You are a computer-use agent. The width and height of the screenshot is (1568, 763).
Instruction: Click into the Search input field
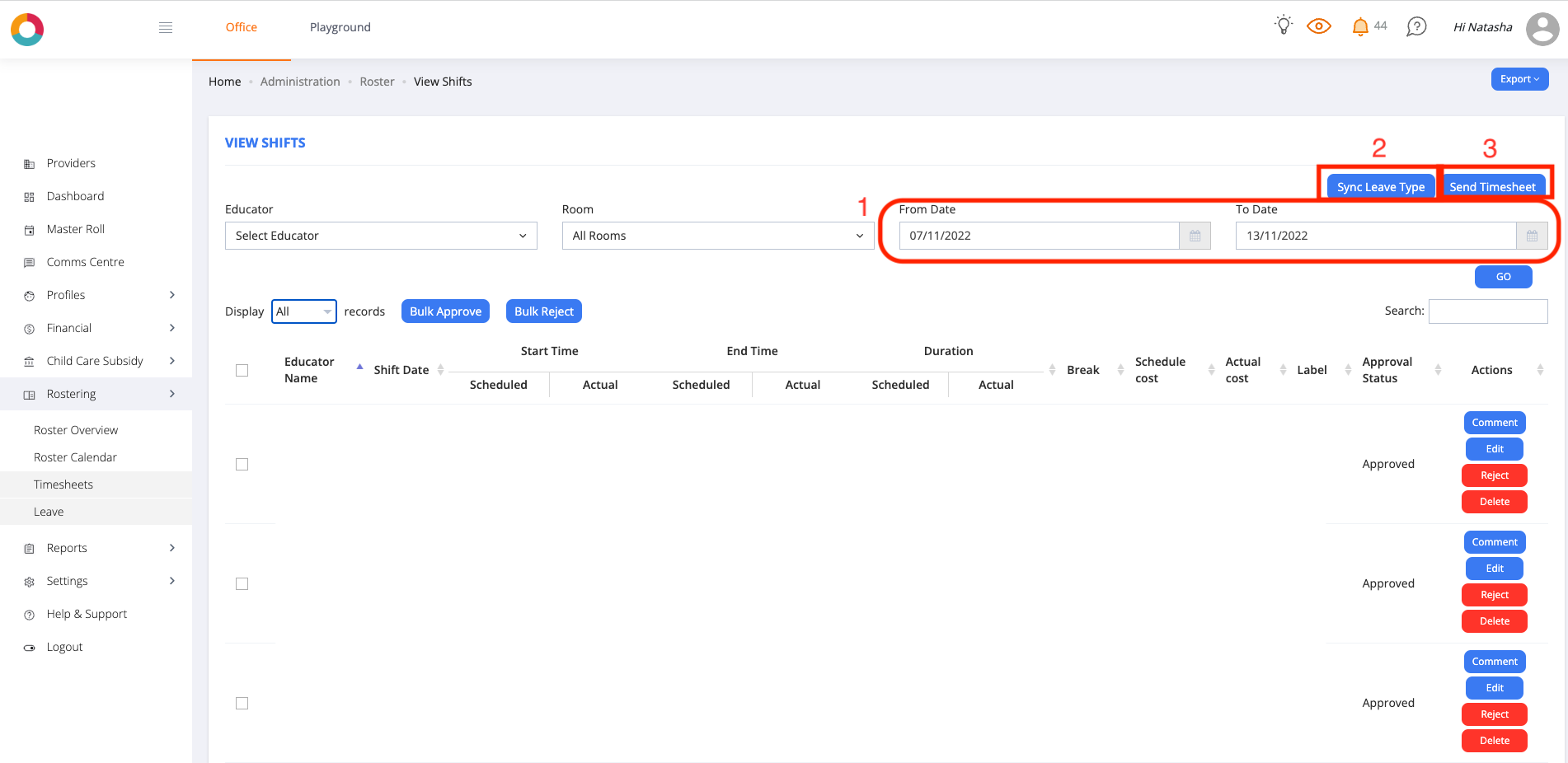[x=1487, y=311]
